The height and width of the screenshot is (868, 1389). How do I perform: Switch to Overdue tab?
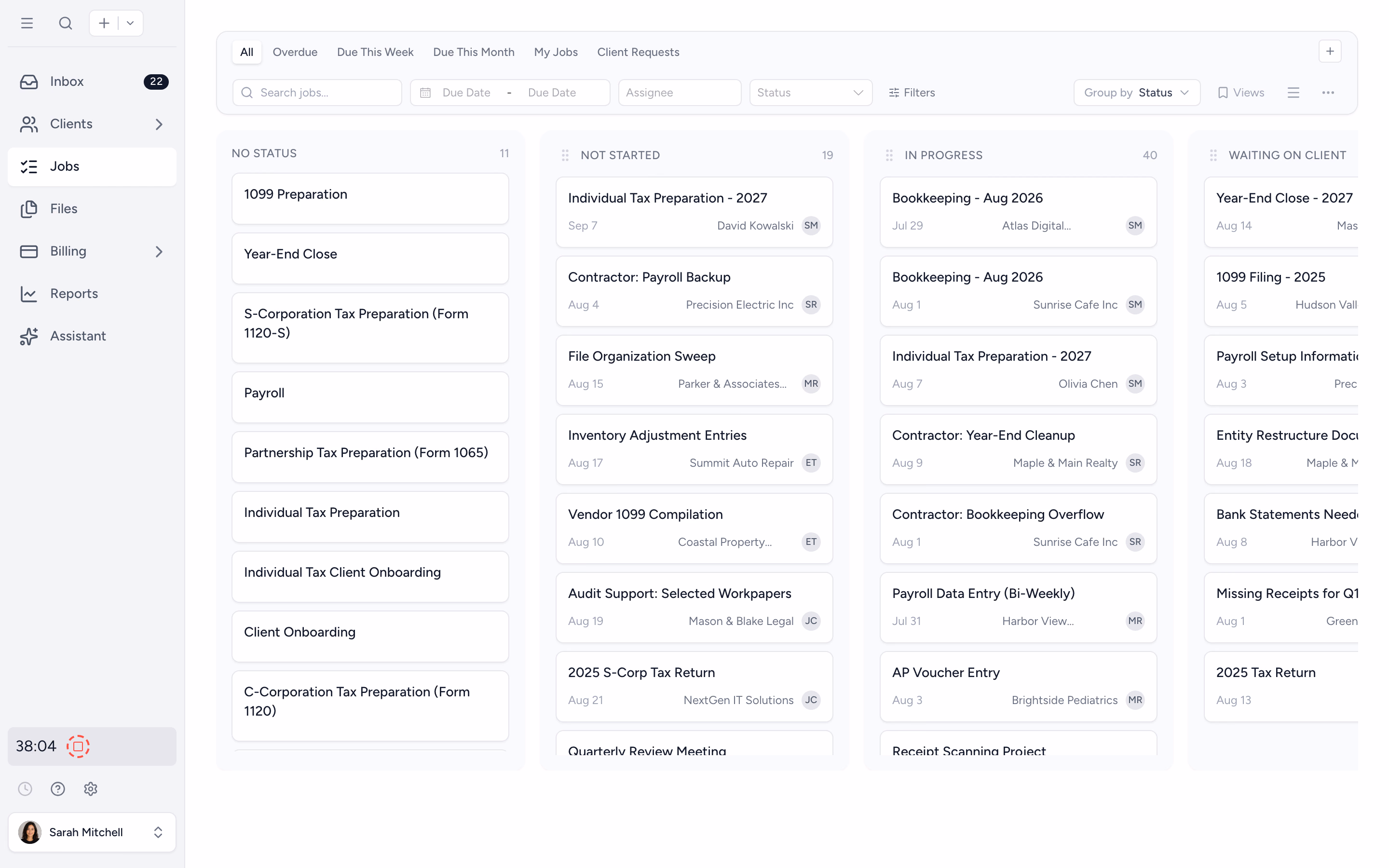point(295,52)
